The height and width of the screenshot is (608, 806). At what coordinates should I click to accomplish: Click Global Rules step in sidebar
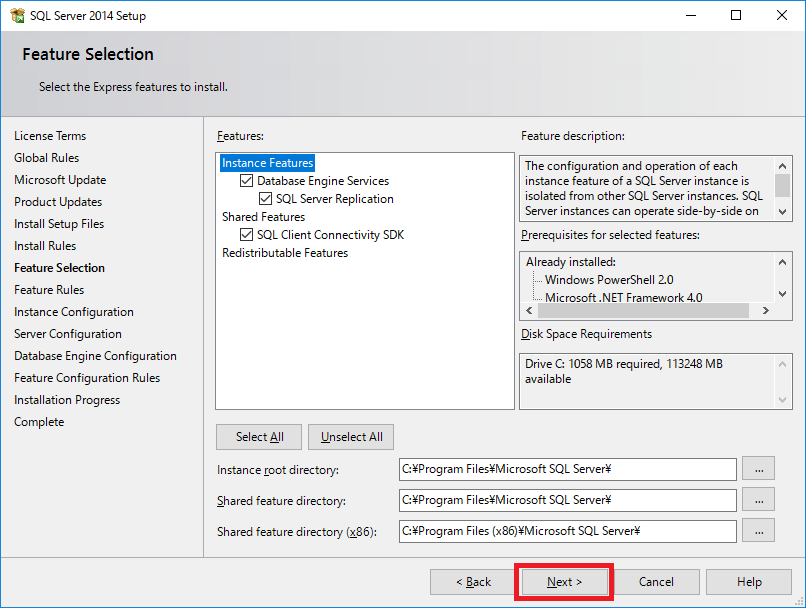coord(46,158)
